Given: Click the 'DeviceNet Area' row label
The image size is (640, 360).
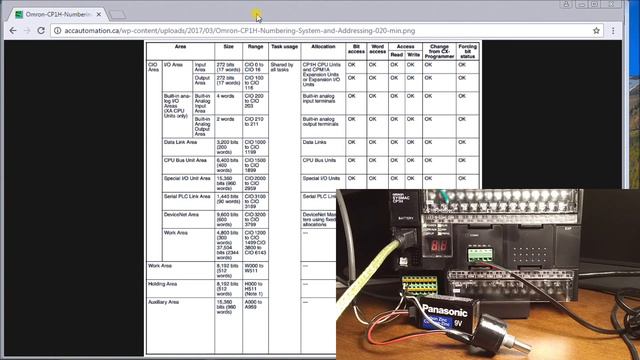Looking at the screenshot, I should (x=181, y=214).
